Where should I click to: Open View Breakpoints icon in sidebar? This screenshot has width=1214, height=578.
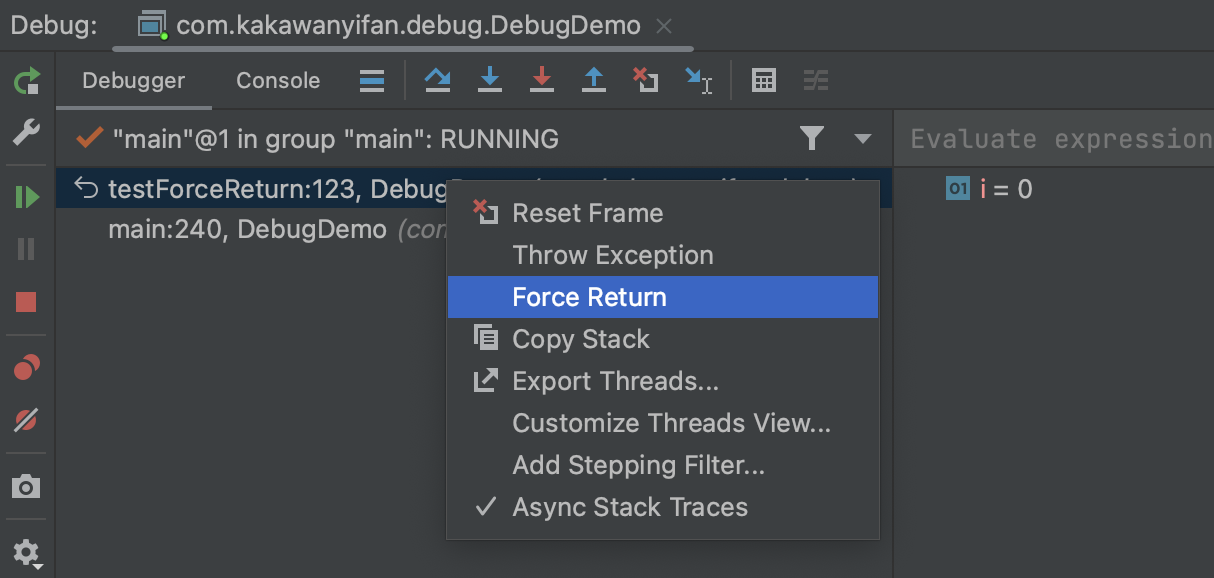pyautogui.click(x=27, y=368)
